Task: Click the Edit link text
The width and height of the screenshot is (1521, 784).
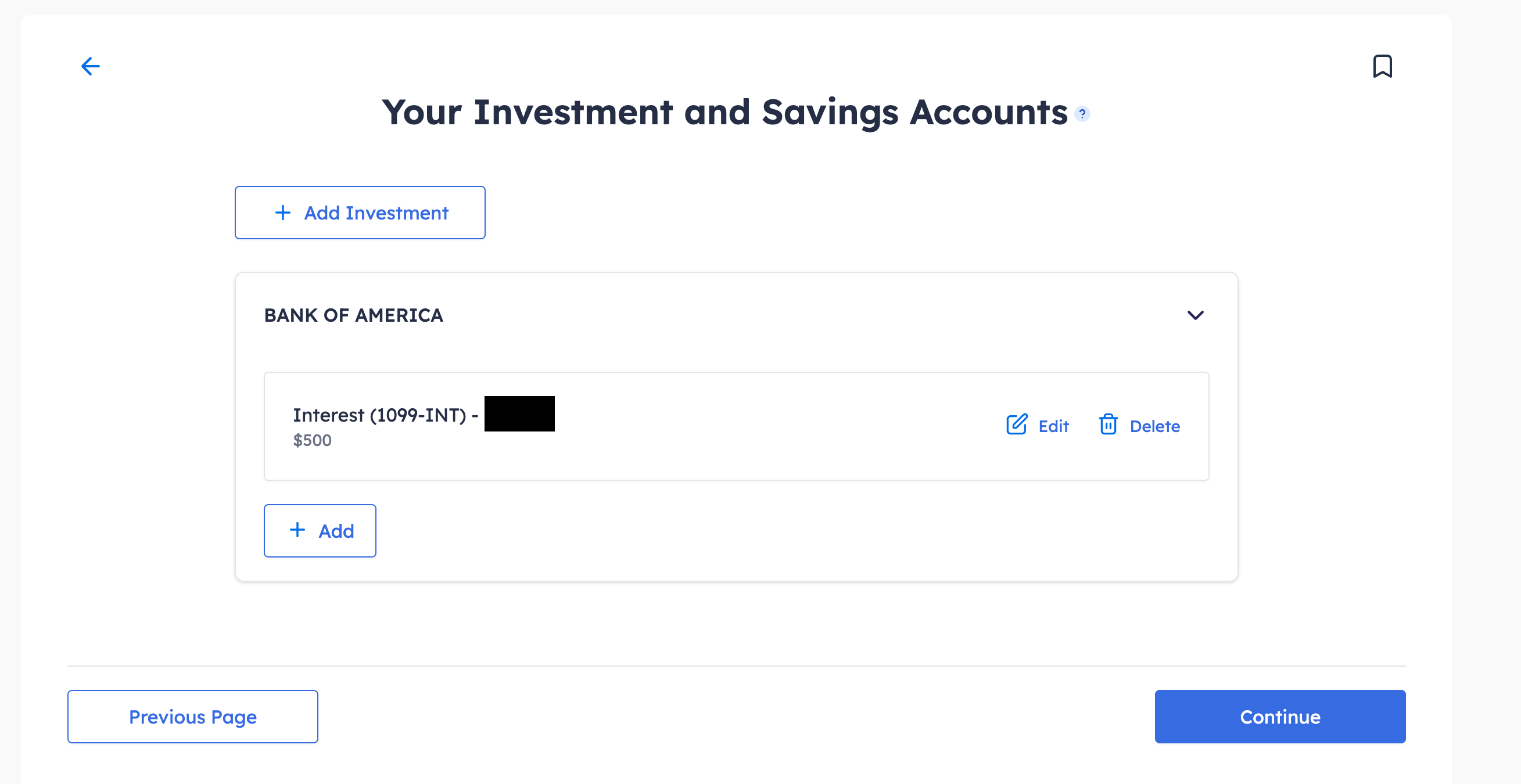Action: tap(1053, 426)
